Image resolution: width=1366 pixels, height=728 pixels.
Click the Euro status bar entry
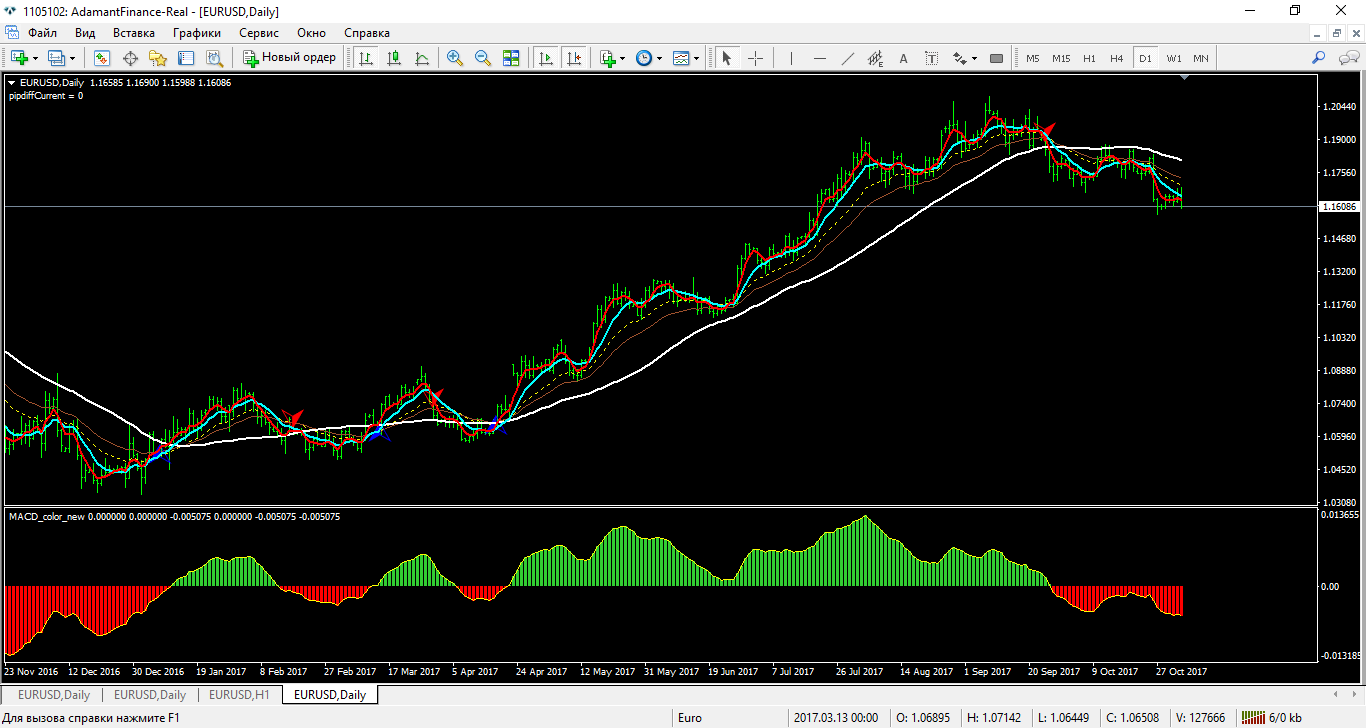pos(690,717)
